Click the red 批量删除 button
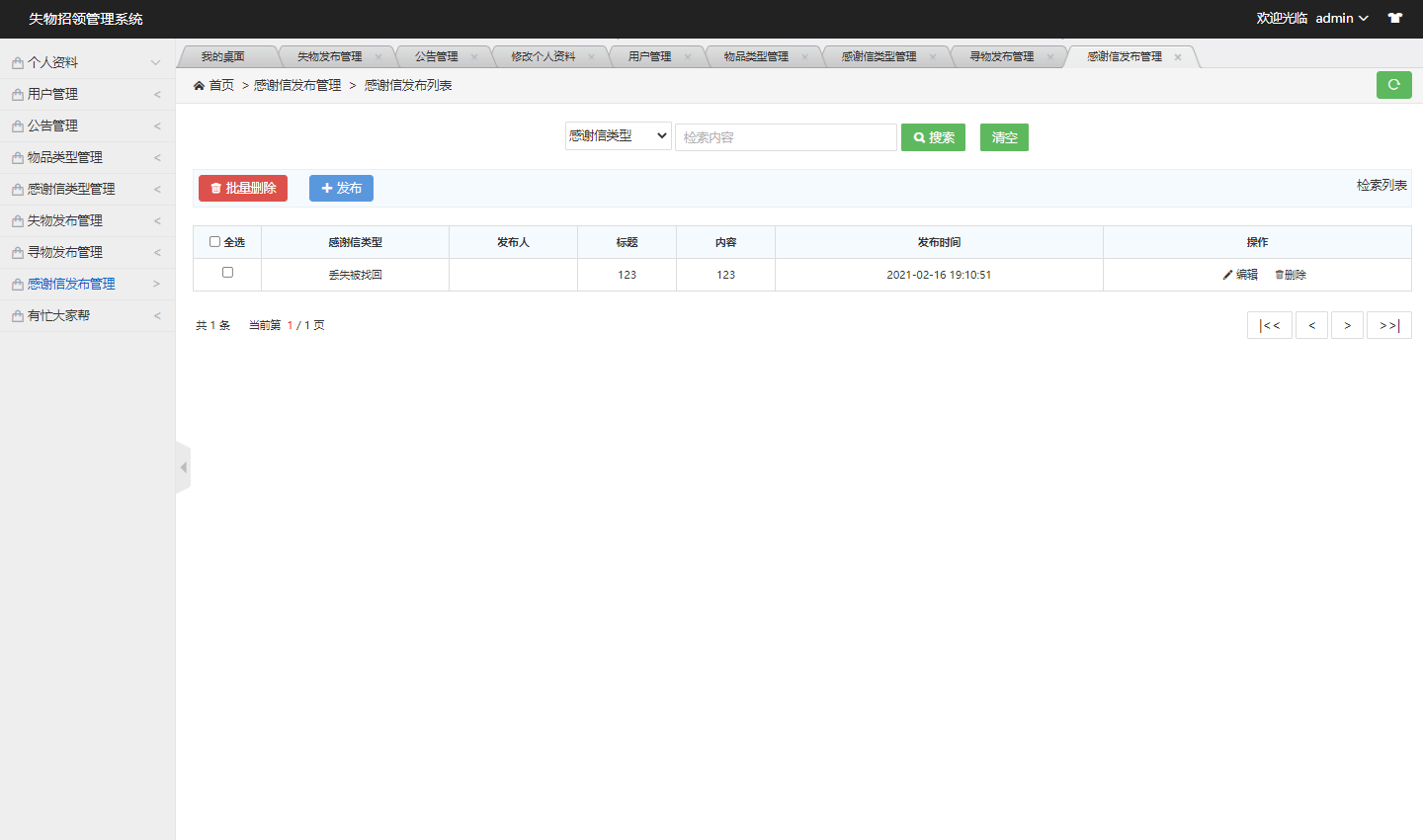This screenshot has width=1423, height=840. coord(242,188)
